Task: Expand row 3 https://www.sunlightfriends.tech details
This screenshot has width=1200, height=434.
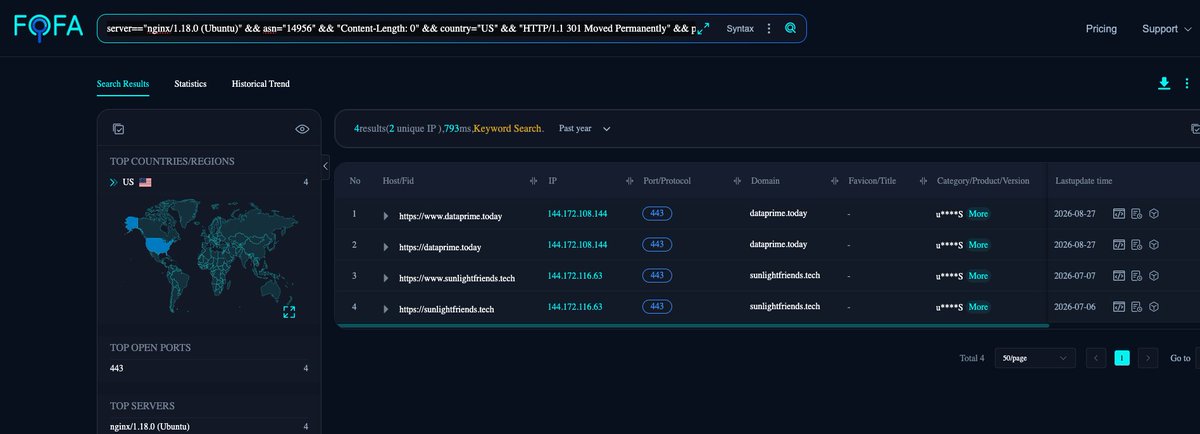Action: [x=387, y=277]
